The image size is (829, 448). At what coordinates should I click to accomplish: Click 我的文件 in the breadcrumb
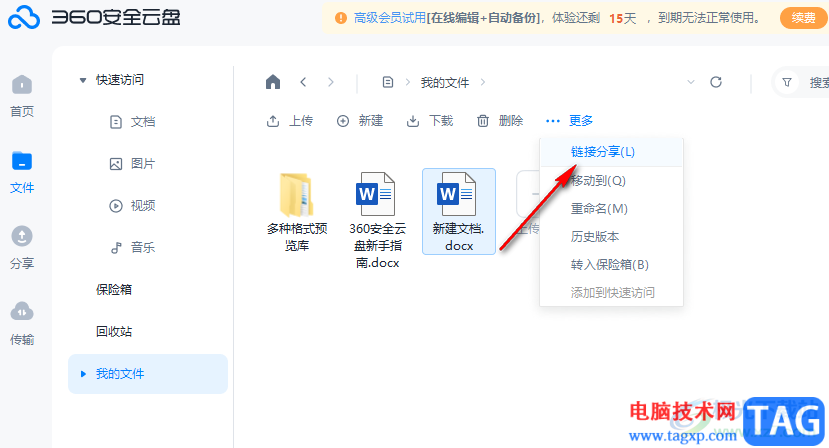[x=445, y=83]
